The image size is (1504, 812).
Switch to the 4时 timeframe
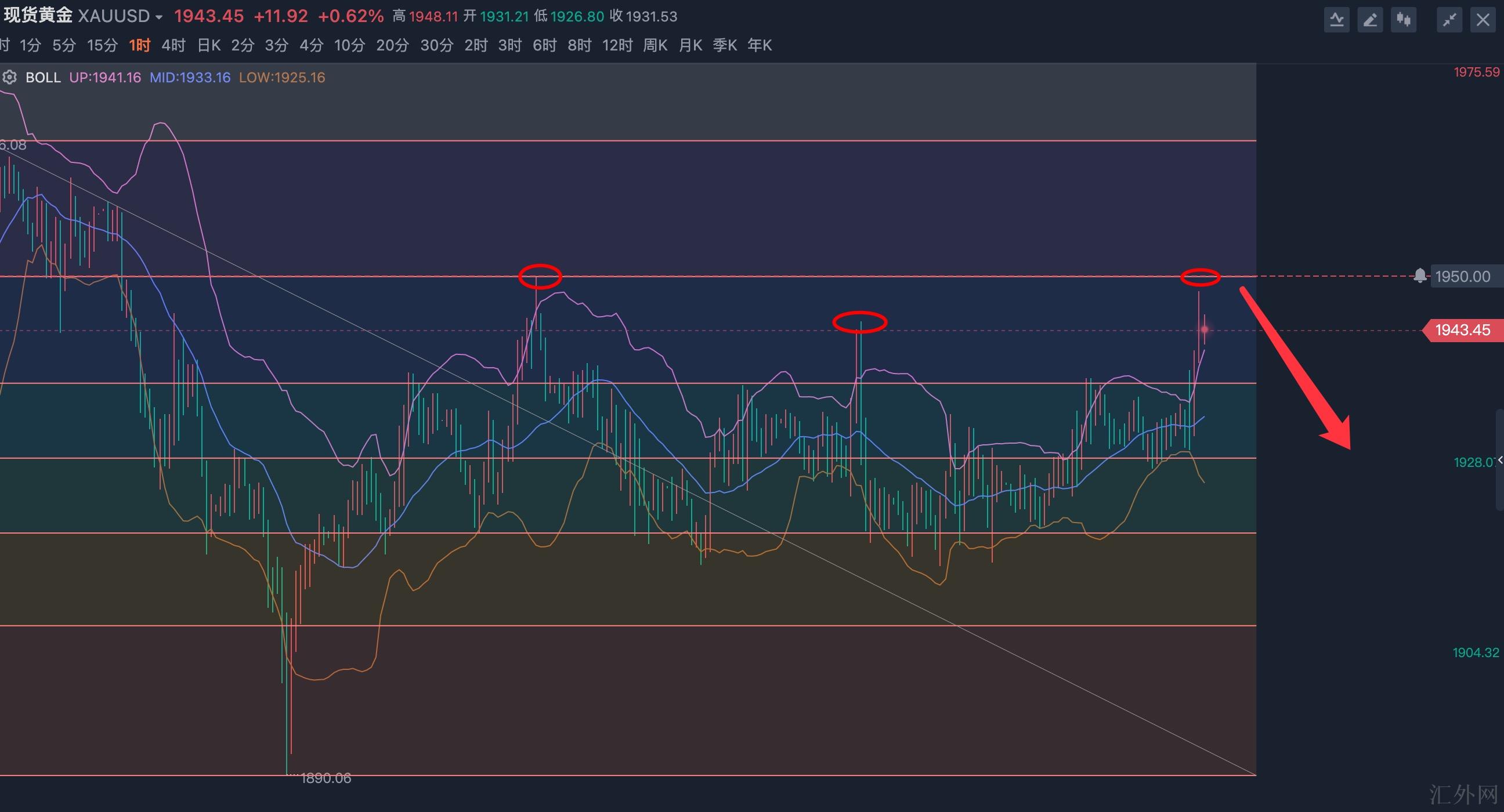(173, 45)
